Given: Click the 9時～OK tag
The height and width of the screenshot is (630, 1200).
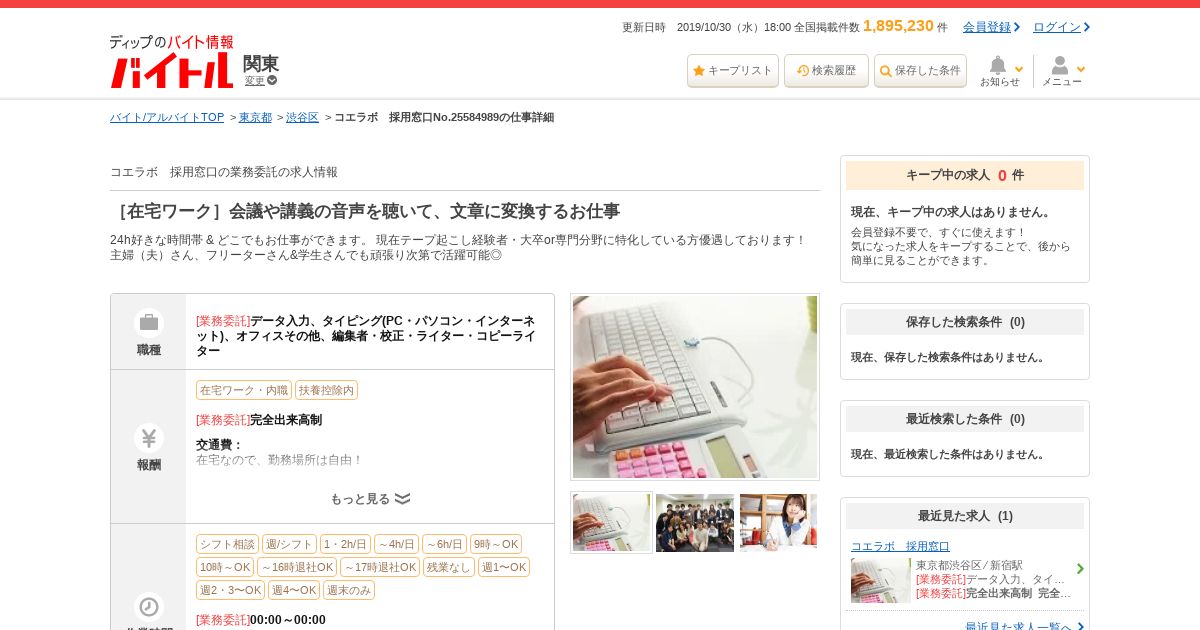Looking at the screenshot, I should tap(496, 544).
